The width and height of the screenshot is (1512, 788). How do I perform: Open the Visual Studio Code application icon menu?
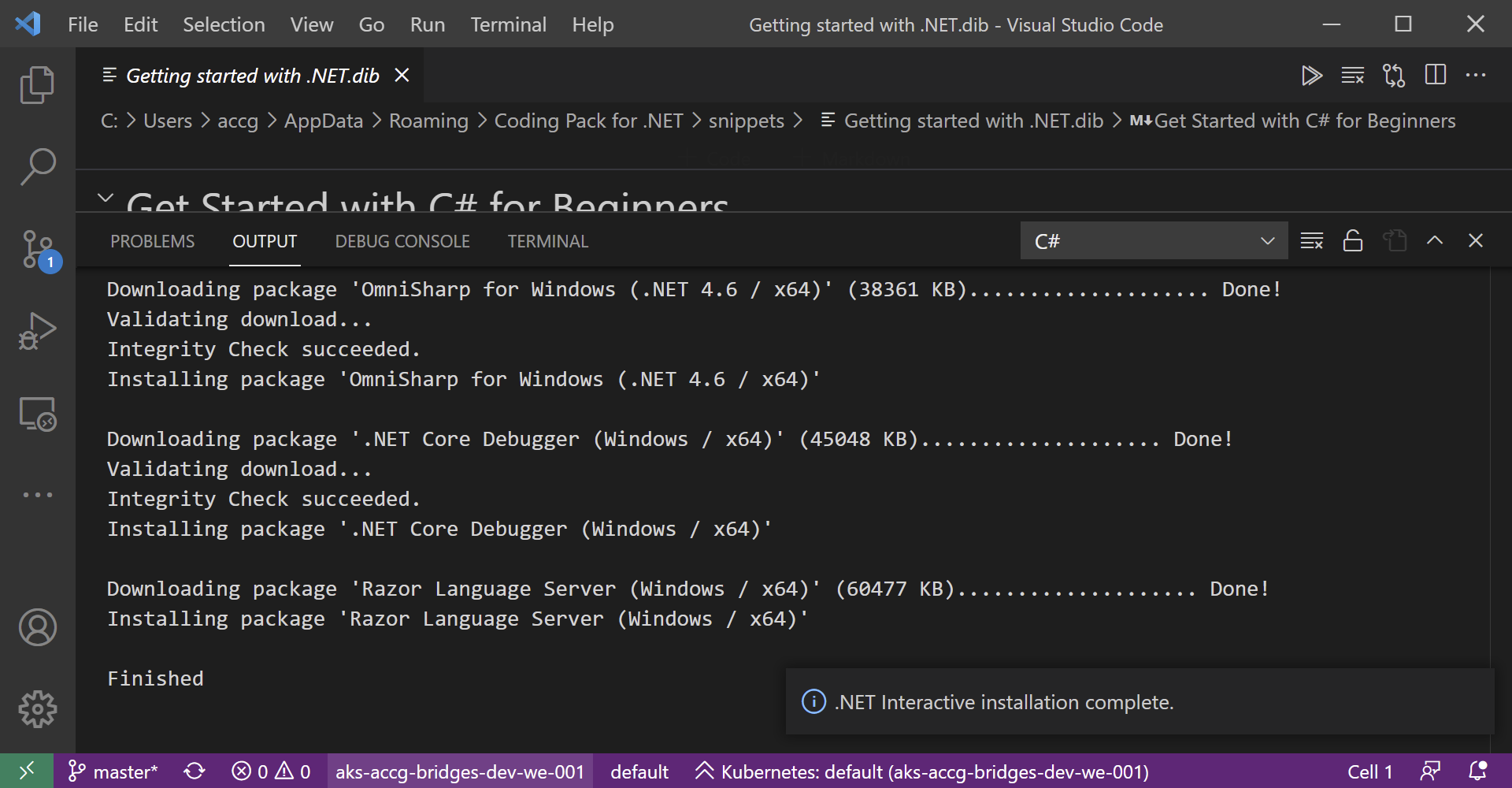28,24
